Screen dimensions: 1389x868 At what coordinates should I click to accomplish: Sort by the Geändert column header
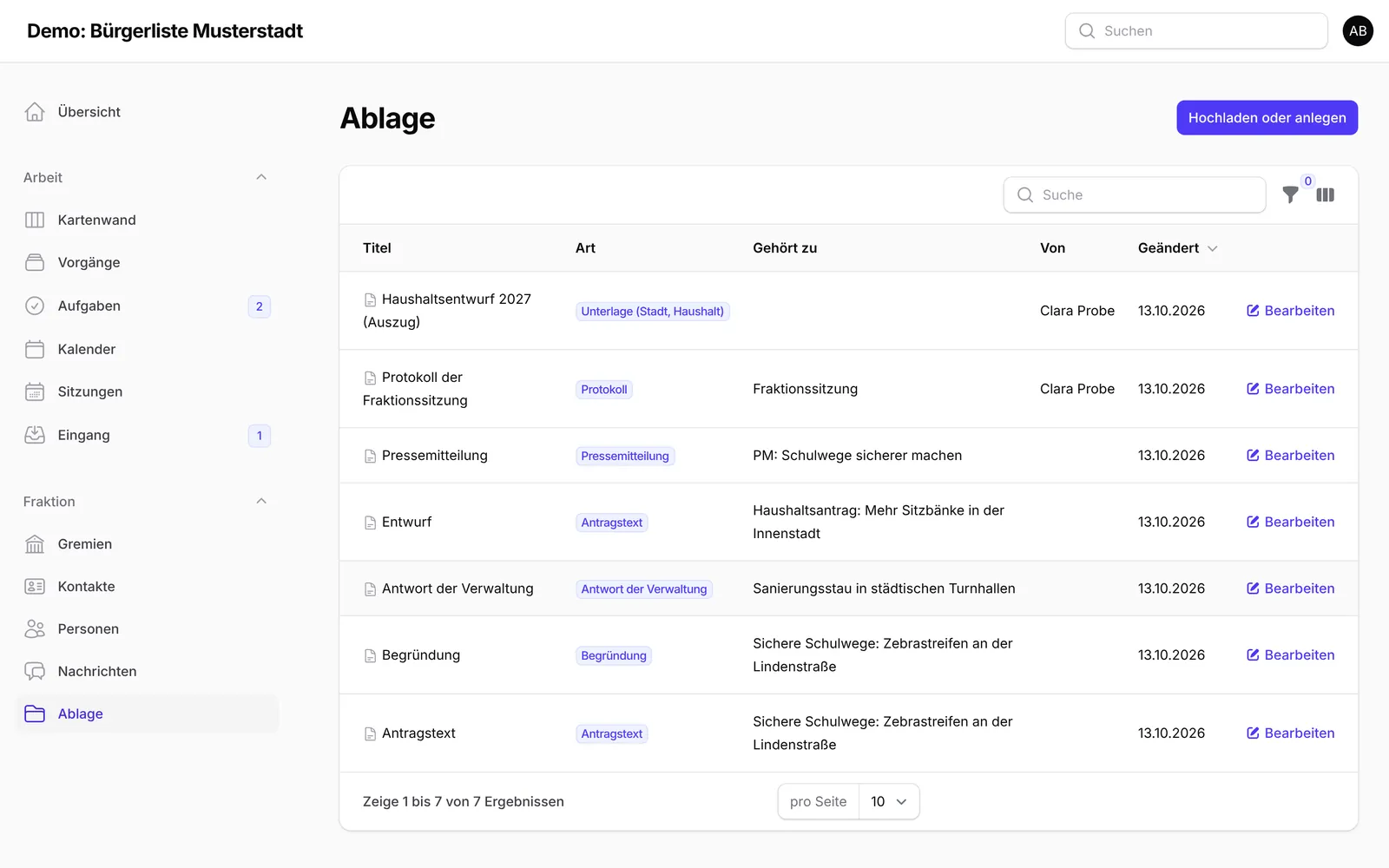(x=1177, y=248)
